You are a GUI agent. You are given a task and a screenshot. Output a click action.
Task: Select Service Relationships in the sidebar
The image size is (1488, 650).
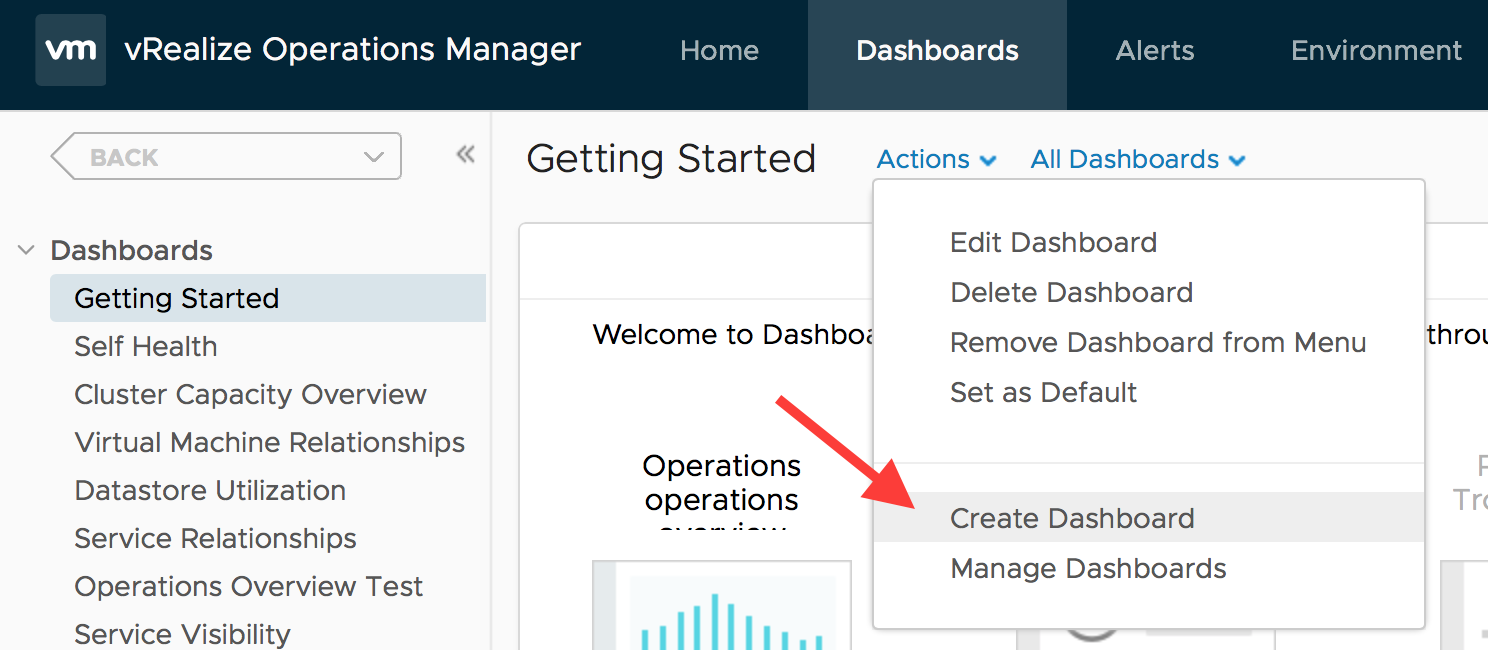(x=215, y=539)
